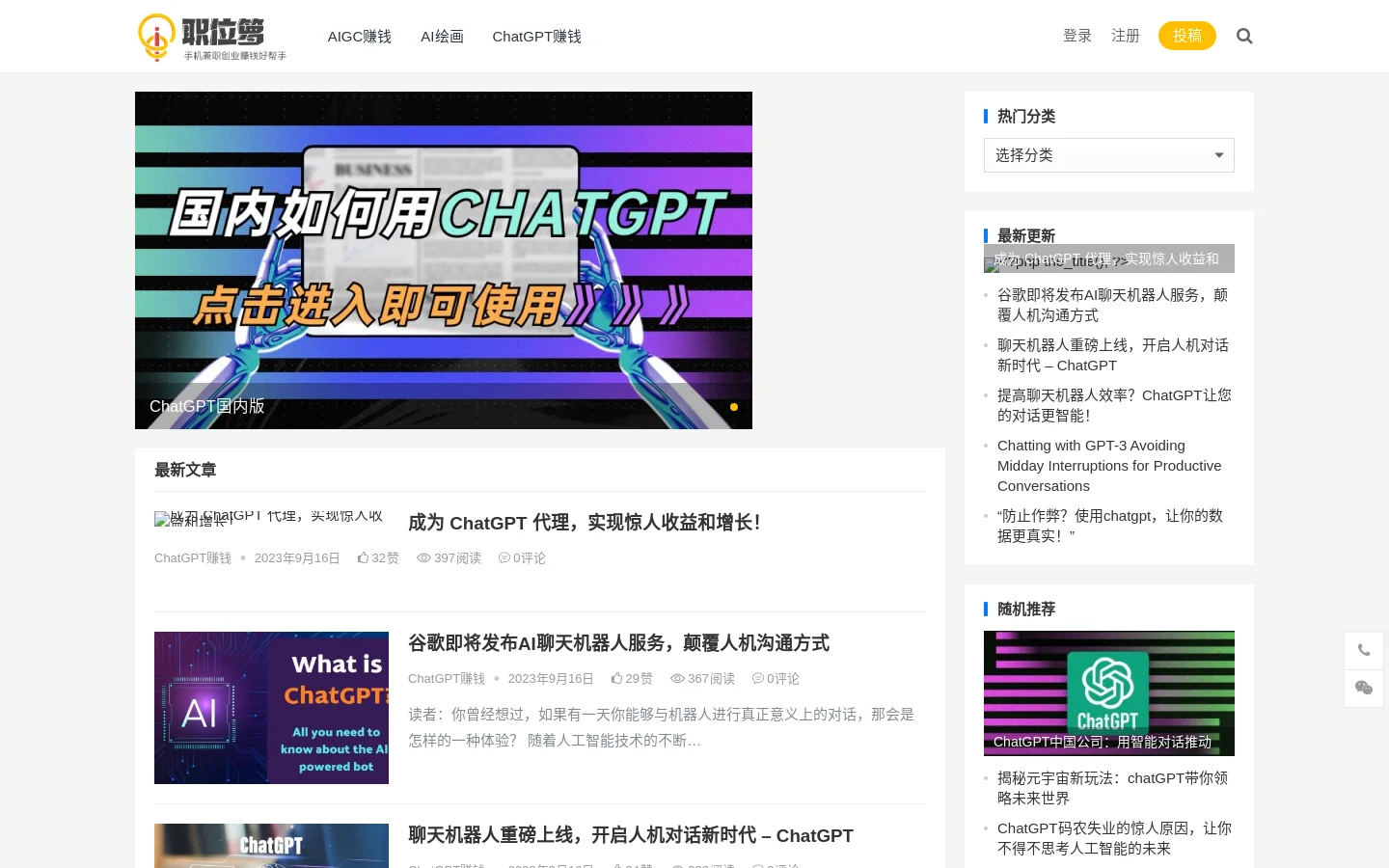Image resolution: width=1389 pixels, height=868 pixels.
Task: Click ChatGPT赚钱 category under the 谷歌 article
Action: click(x=447, y=679)
